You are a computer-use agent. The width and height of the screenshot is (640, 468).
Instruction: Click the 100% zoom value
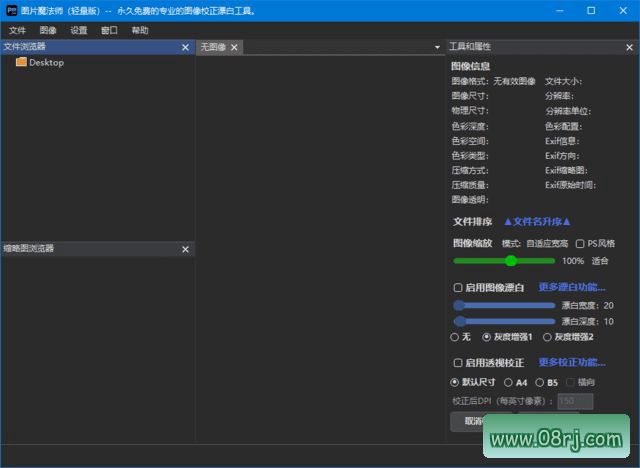pyautogui.click(x=573, y=261)
